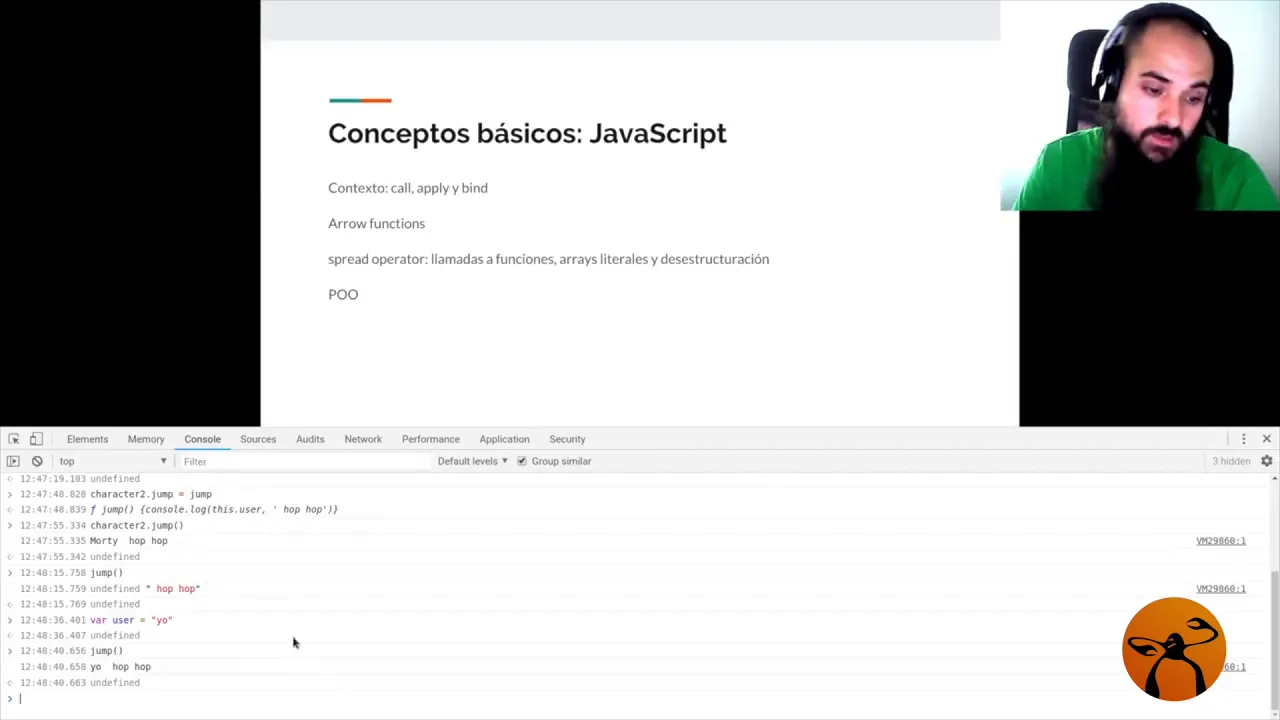
Task: Click the jump() entry at 12:48:40.656
Action: pyautogui.click(x=106, y=651)
